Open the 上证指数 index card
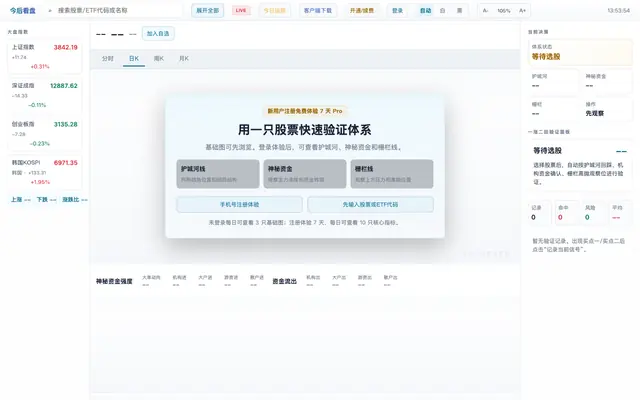Image resolution: width=640 pixels, height=400 pixels. pos(44,57)
